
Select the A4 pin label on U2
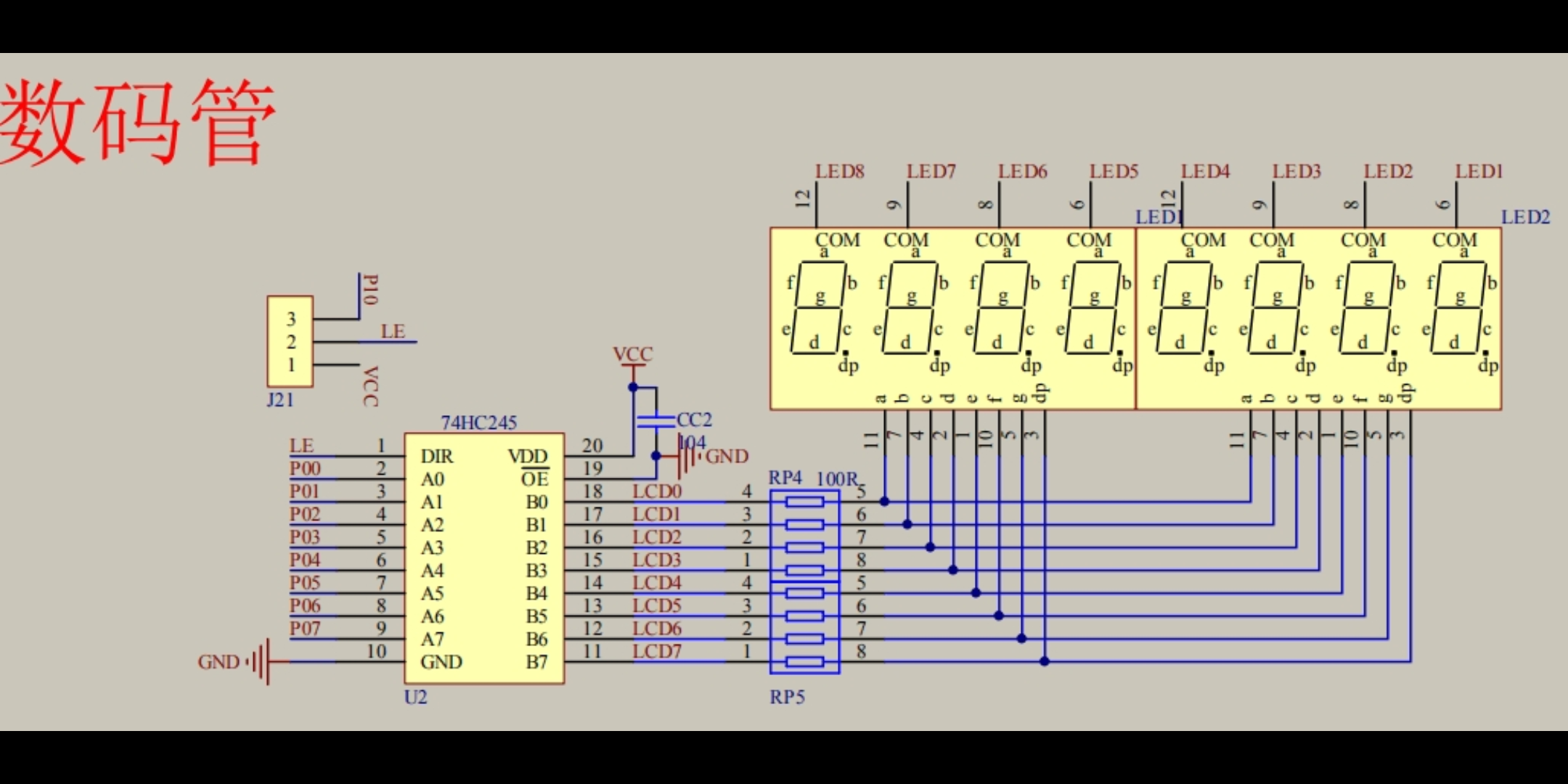click(432, 571)
